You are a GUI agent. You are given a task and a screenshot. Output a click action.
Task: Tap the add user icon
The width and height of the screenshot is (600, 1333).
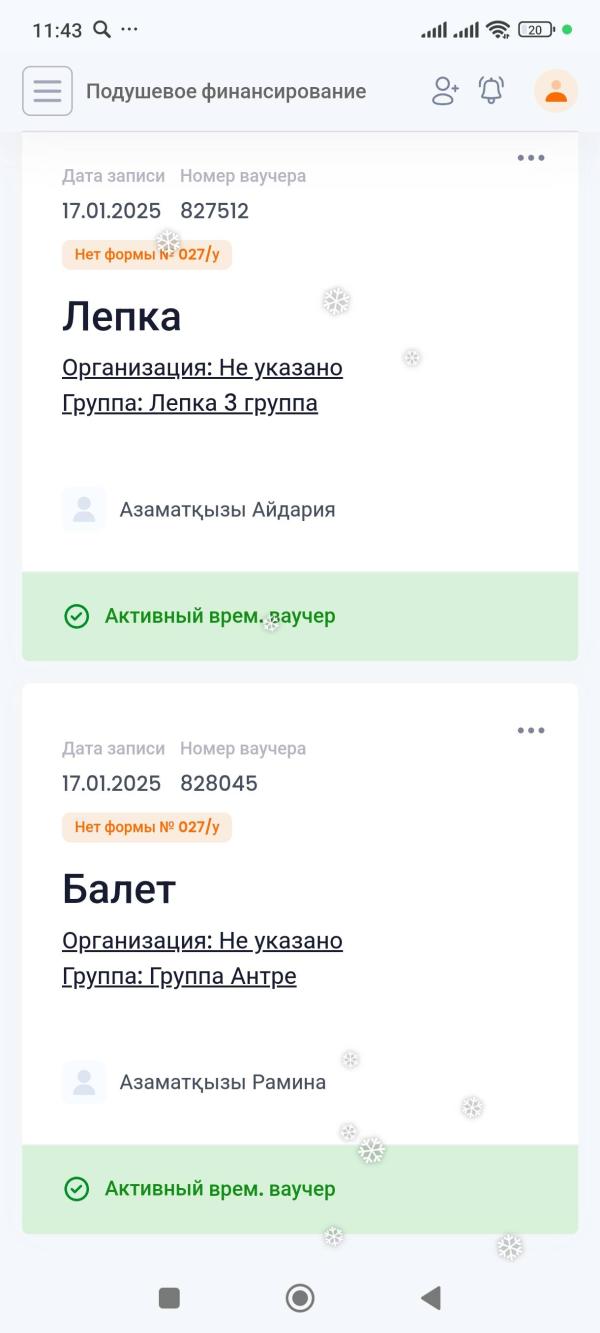tap(445, 91)
